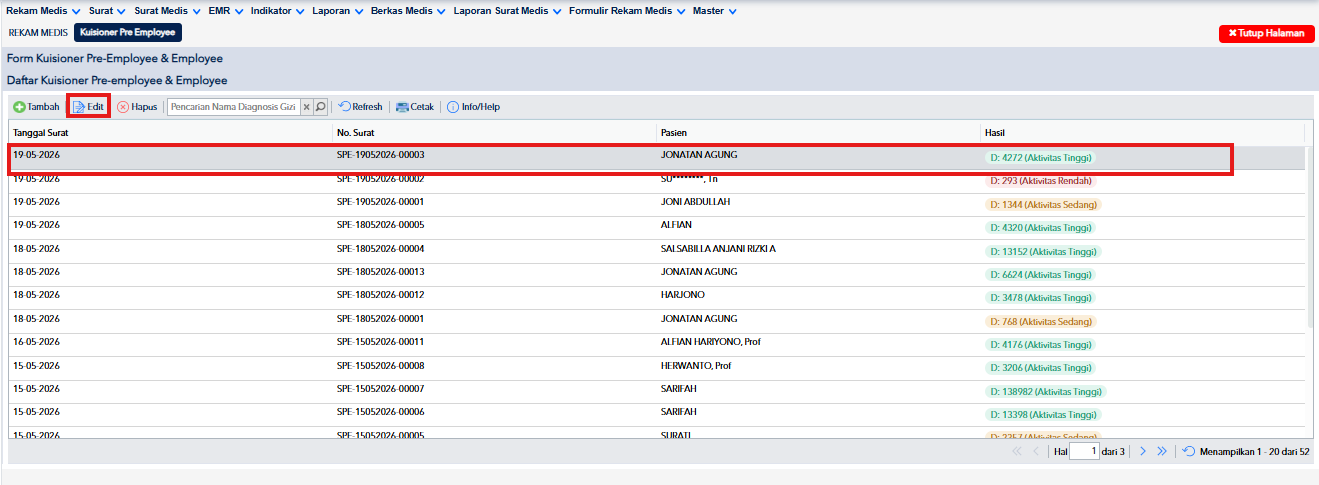This screenshot has height=485, width=1319.
Task: Click result badge D: 13398 (Aktivitas Tinggi)
Action: tap(1043, 415)
